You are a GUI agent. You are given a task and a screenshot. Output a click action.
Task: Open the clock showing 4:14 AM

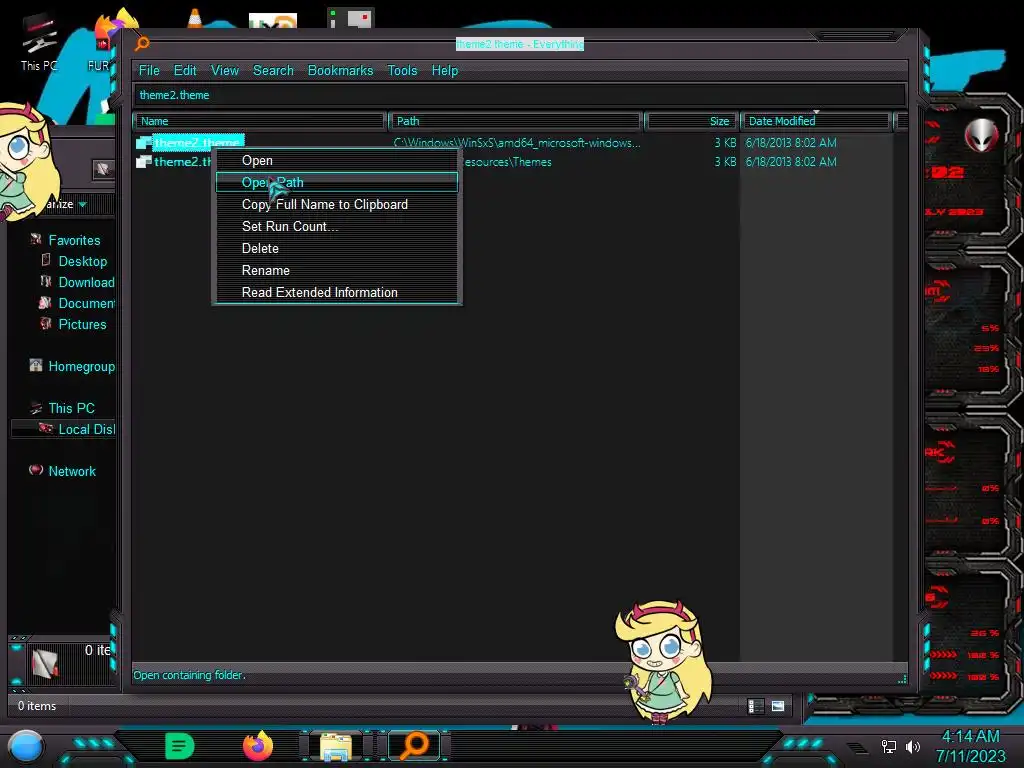(970, 746)
